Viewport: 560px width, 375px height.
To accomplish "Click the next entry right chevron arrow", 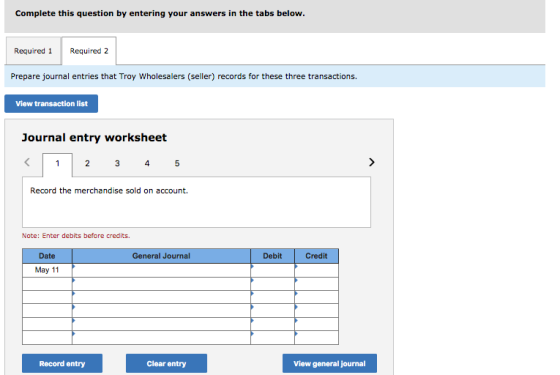I will [x=371, y=162].
